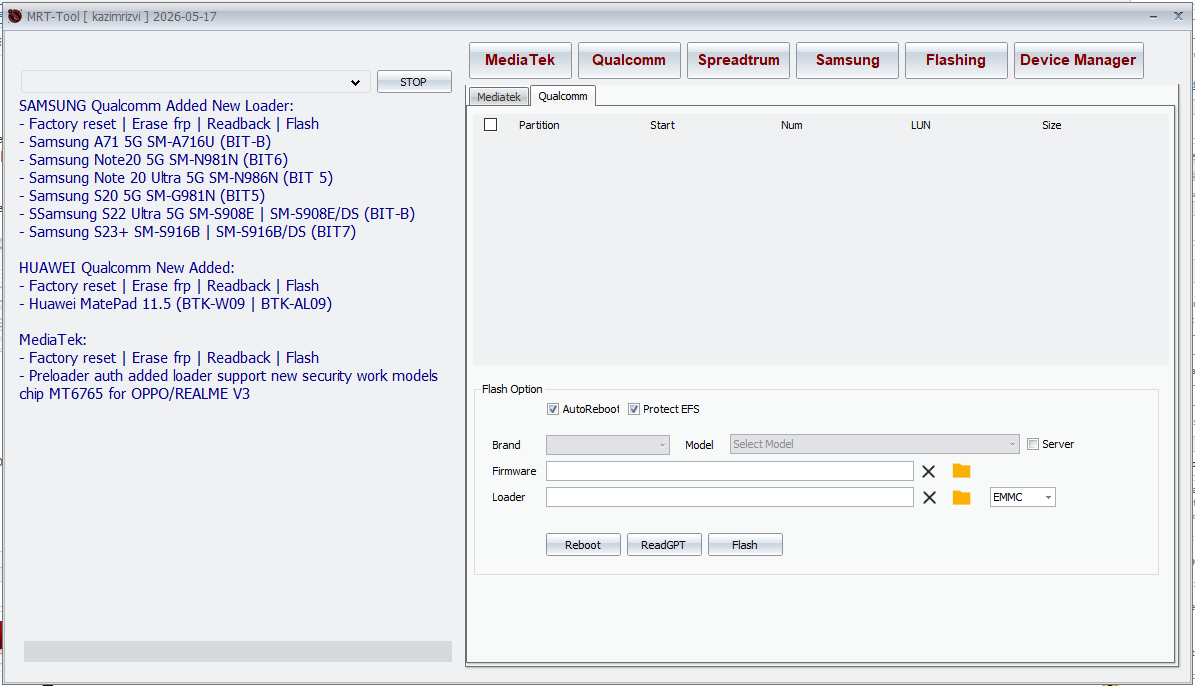1195x686 pixels.
Task: Click log line 'Preloader auth added loader support'
Action: pyautogui.click(x=147, y=376)
